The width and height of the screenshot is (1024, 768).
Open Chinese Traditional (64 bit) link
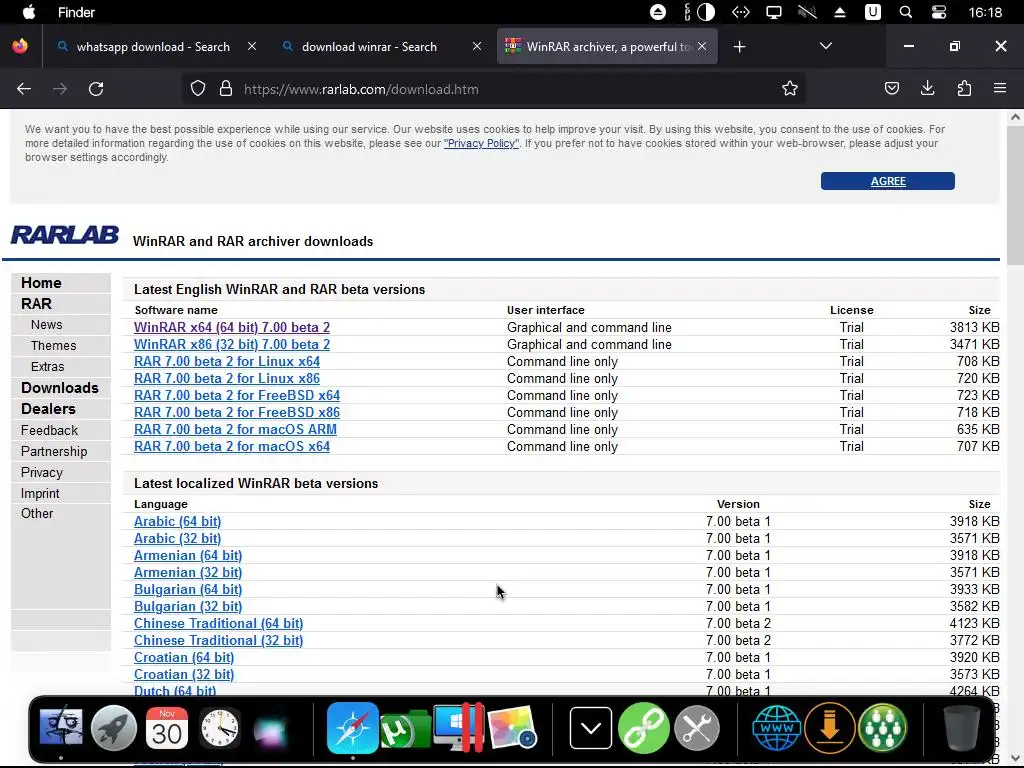pyautogui.click(x=219, y=623)
